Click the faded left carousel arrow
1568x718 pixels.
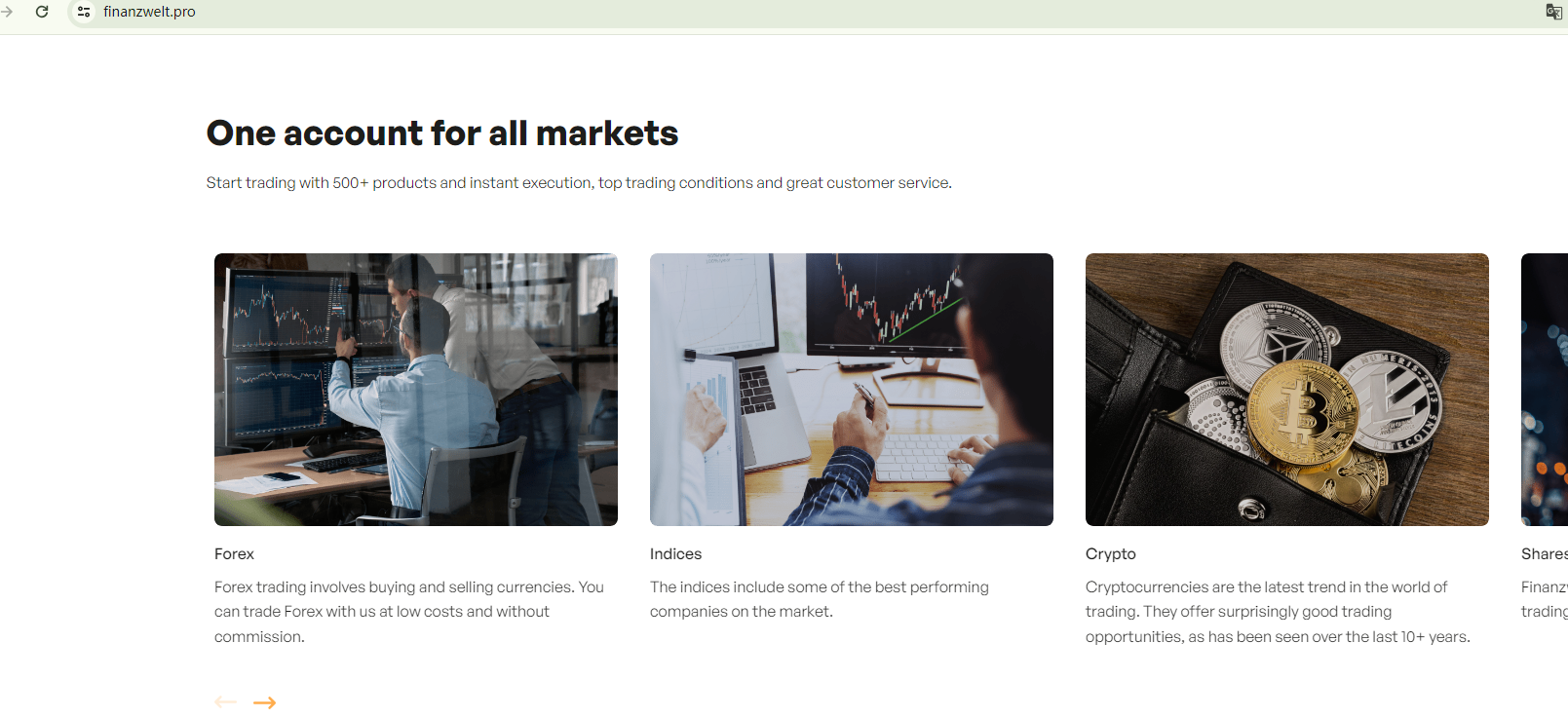point(225,702)
